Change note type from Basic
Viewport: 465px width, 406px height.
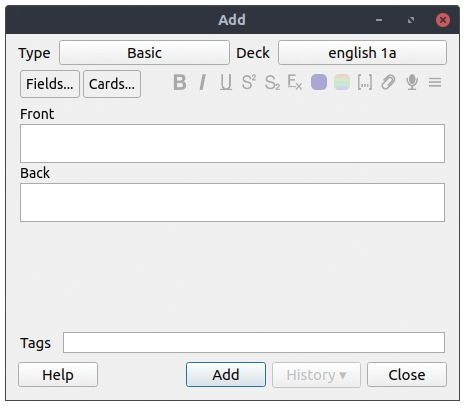[144, 53]
